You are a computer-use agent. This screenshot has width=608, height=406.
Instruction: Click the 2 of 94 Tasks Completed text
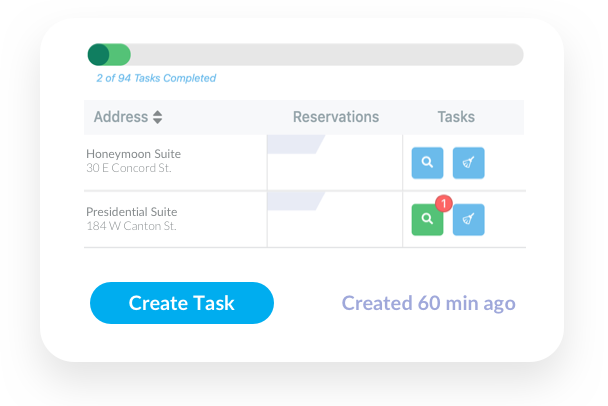pyautogui.click(x=156, y=78)
